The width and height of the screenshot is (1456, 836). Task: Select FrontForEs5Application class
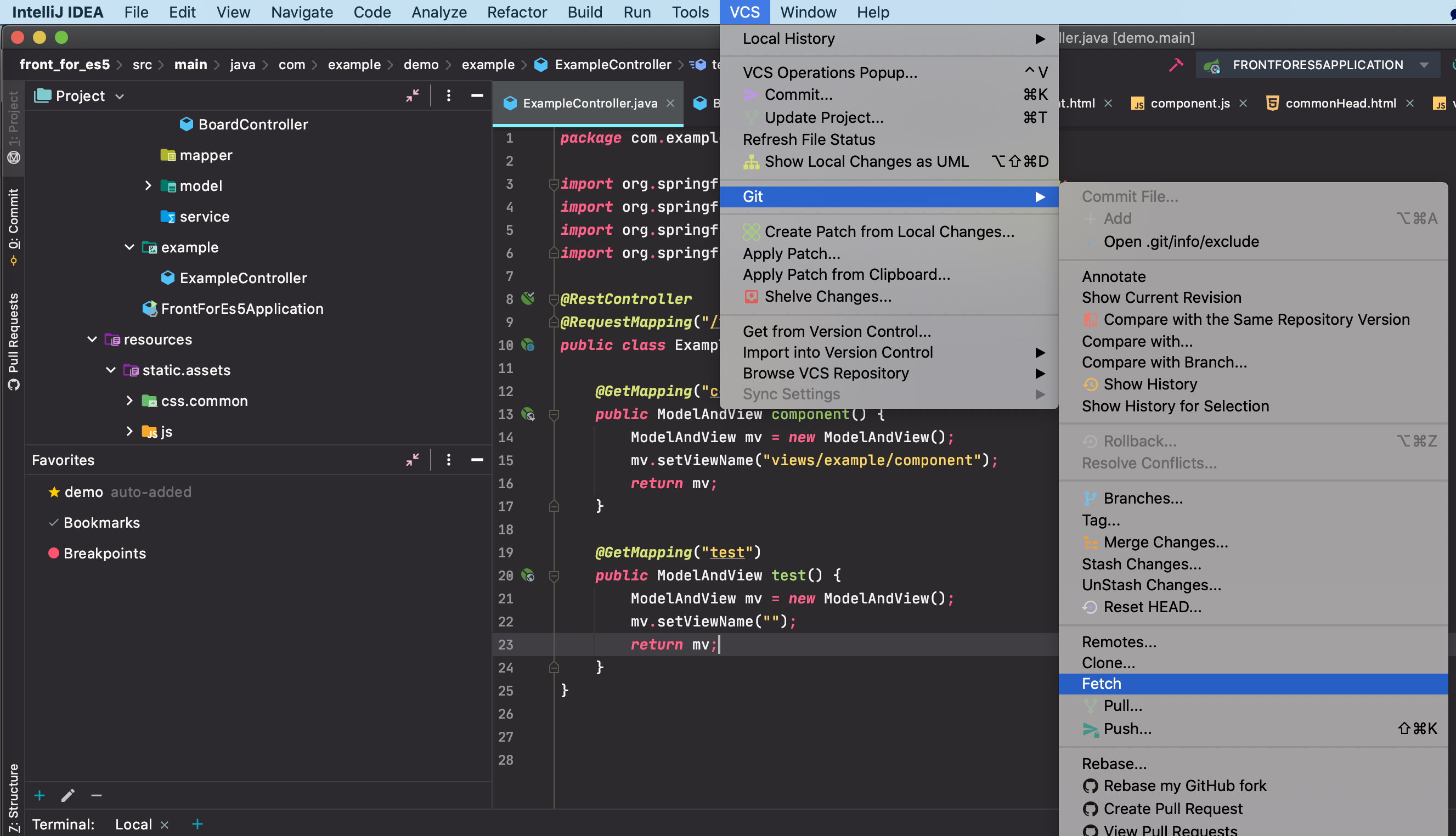[233, 308]
